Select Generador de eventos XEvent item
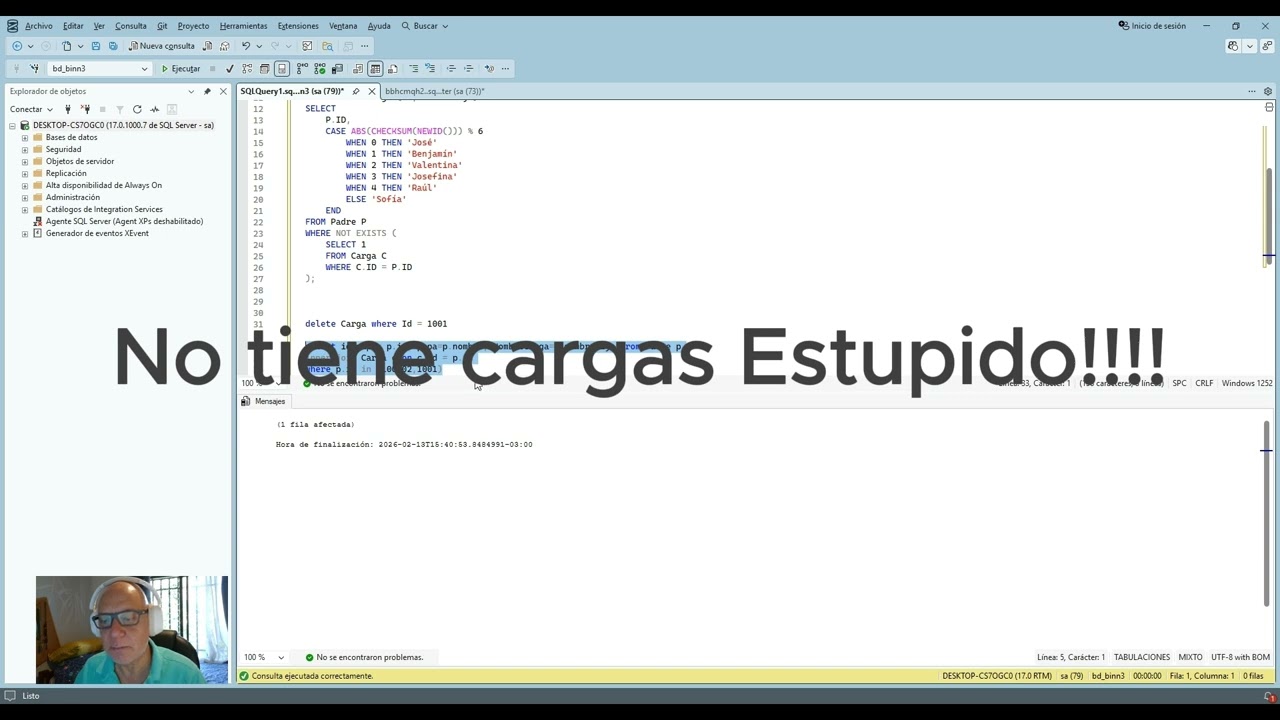This screenshot has height=720, width=1280. (x=97, y=234)
